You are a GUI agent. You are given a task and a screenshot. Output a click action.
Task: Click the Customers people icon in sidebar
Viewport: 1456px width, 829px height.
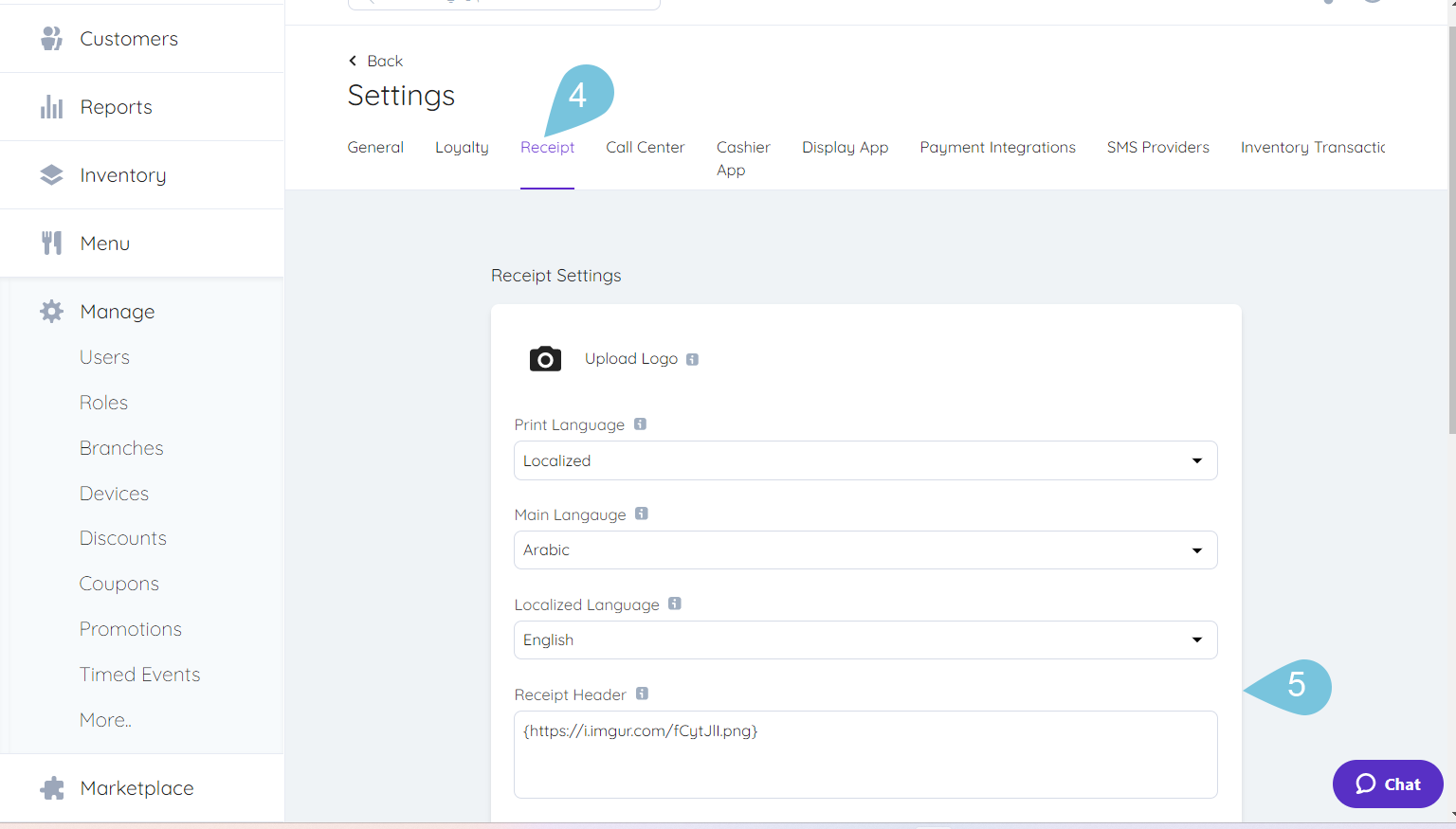click(x=52, y=39)
